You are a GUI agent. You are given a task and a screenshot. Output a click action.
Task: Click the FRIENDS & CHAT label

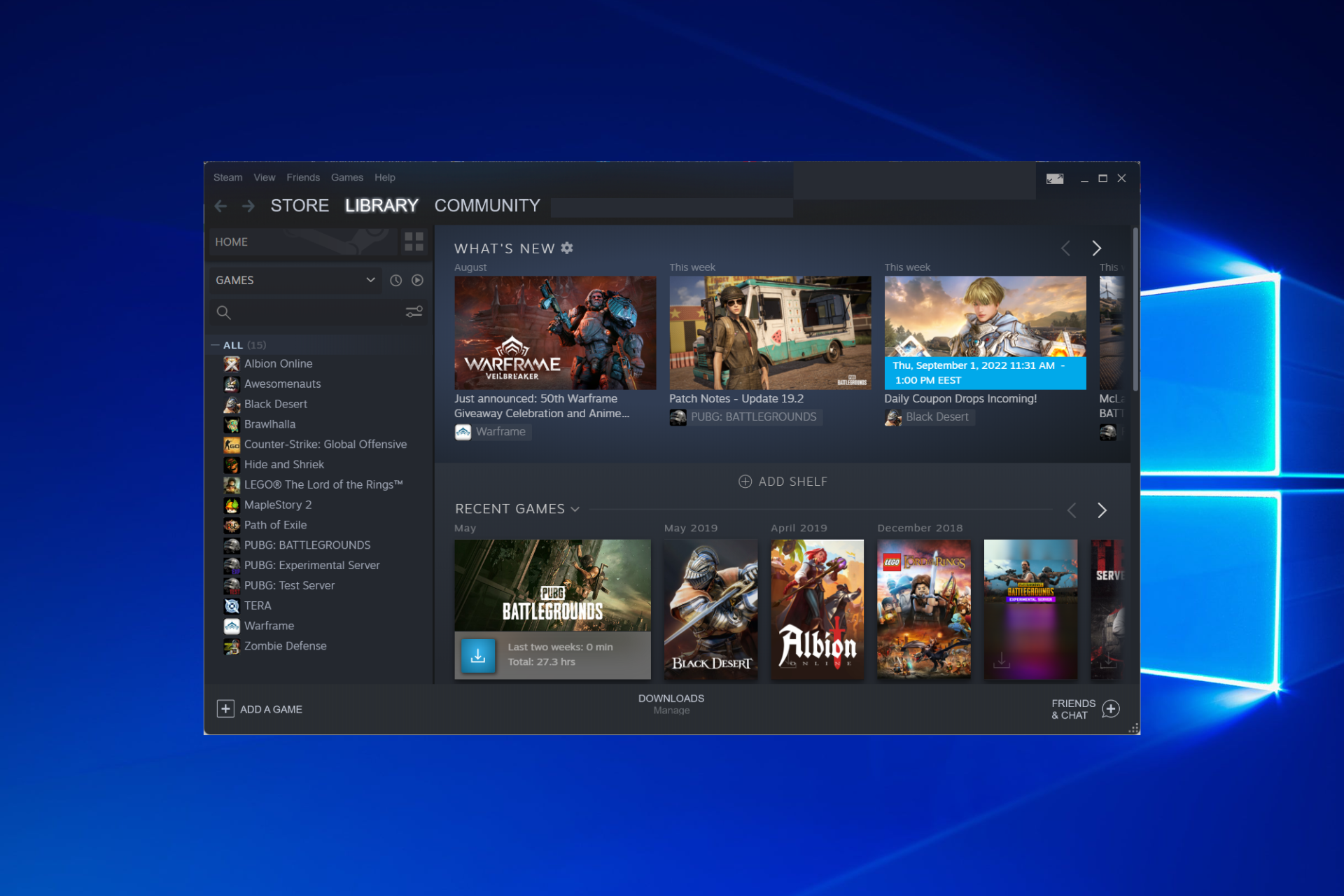point(1073,709)
